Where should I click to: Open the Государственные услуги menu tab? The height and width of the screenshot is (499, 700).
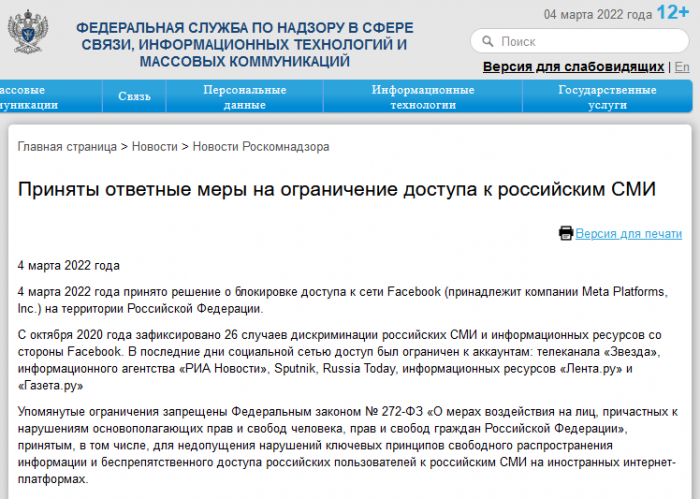coord(607,97)
